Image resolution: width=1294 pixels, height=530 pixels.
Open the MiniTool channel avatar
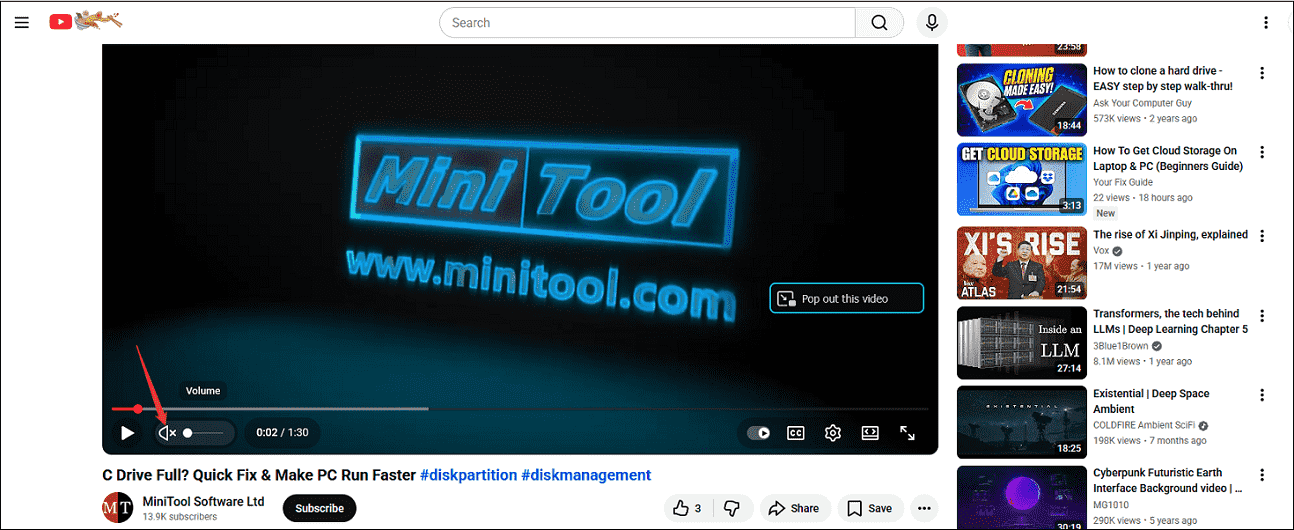[x=118, y=507]
